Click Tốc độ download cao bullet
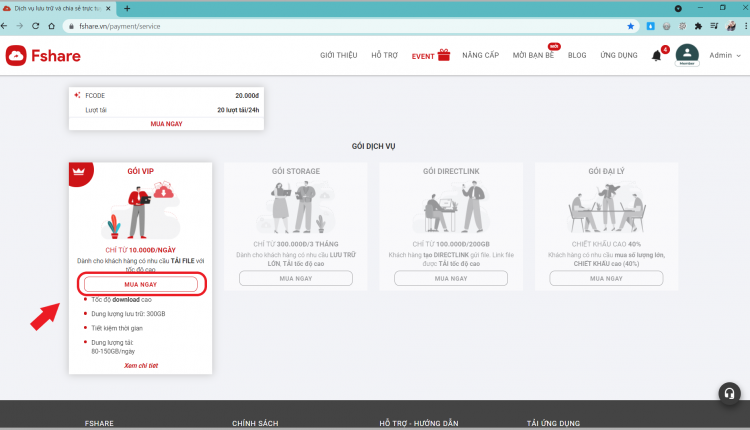The height and width of the screenshot is (430, 750). click(121, 299)
